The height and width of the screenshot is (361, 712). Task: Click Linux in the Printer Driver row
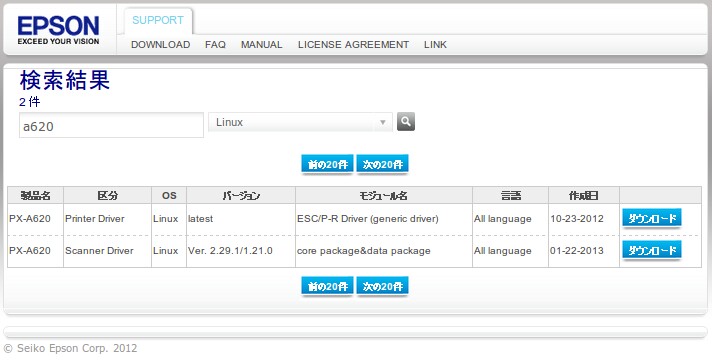(x=165, y=218)
